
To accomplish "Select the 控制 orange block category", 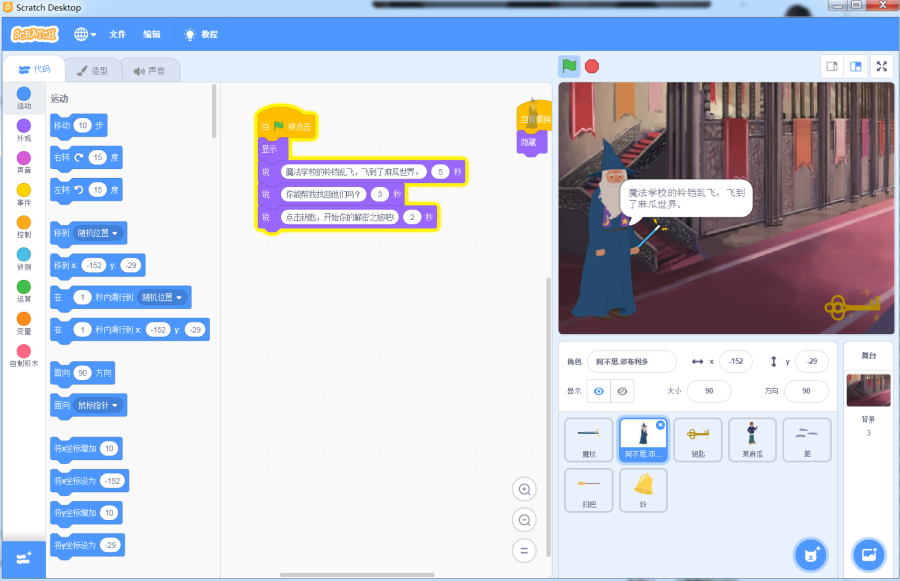I will click(24, 227).
